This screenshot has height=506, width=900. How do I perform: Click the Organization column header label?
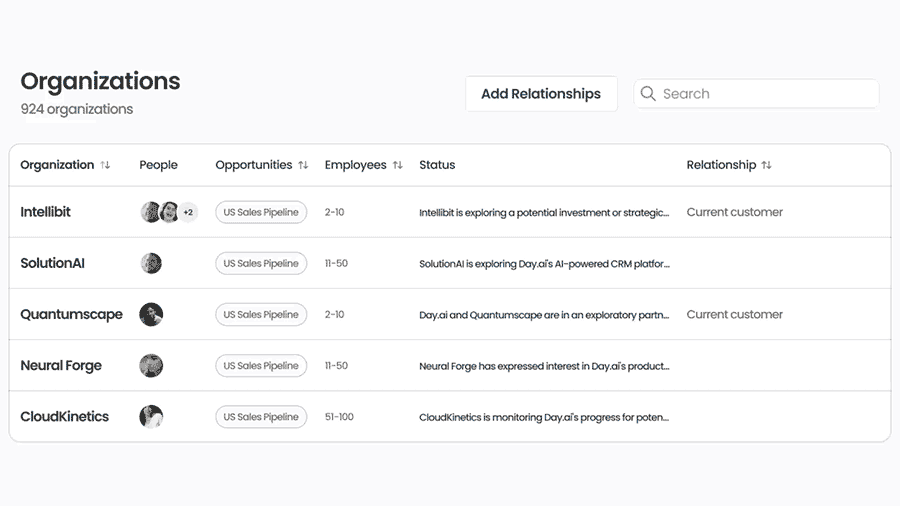click(57, 165)
